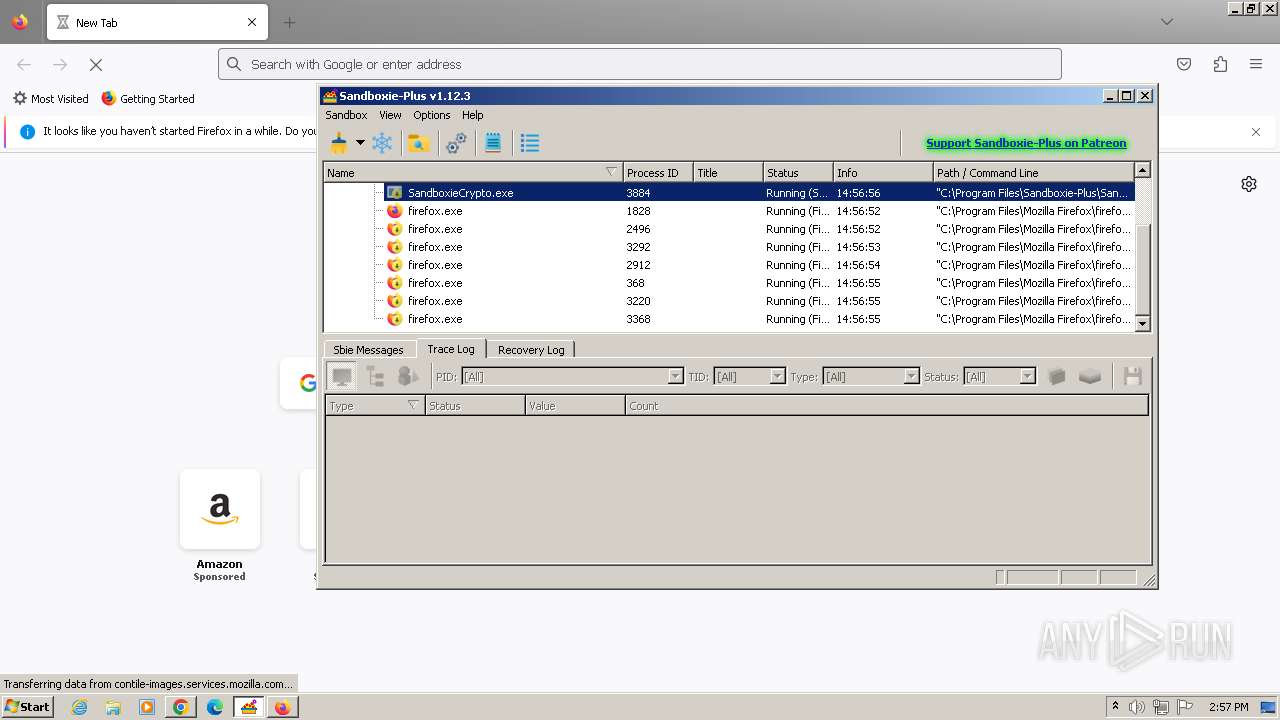Click the first grey box trace icon

point(1057,377)
